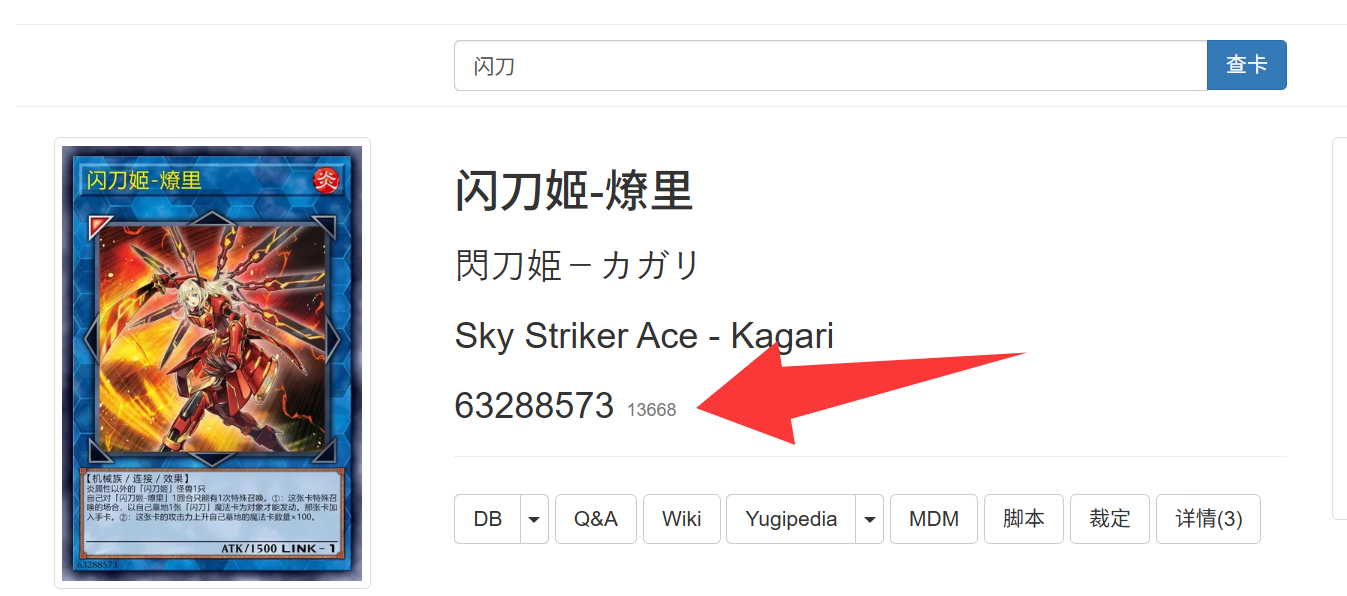Open the 裁定 rulings page

pyautogui.click(x=1110, y=519)
